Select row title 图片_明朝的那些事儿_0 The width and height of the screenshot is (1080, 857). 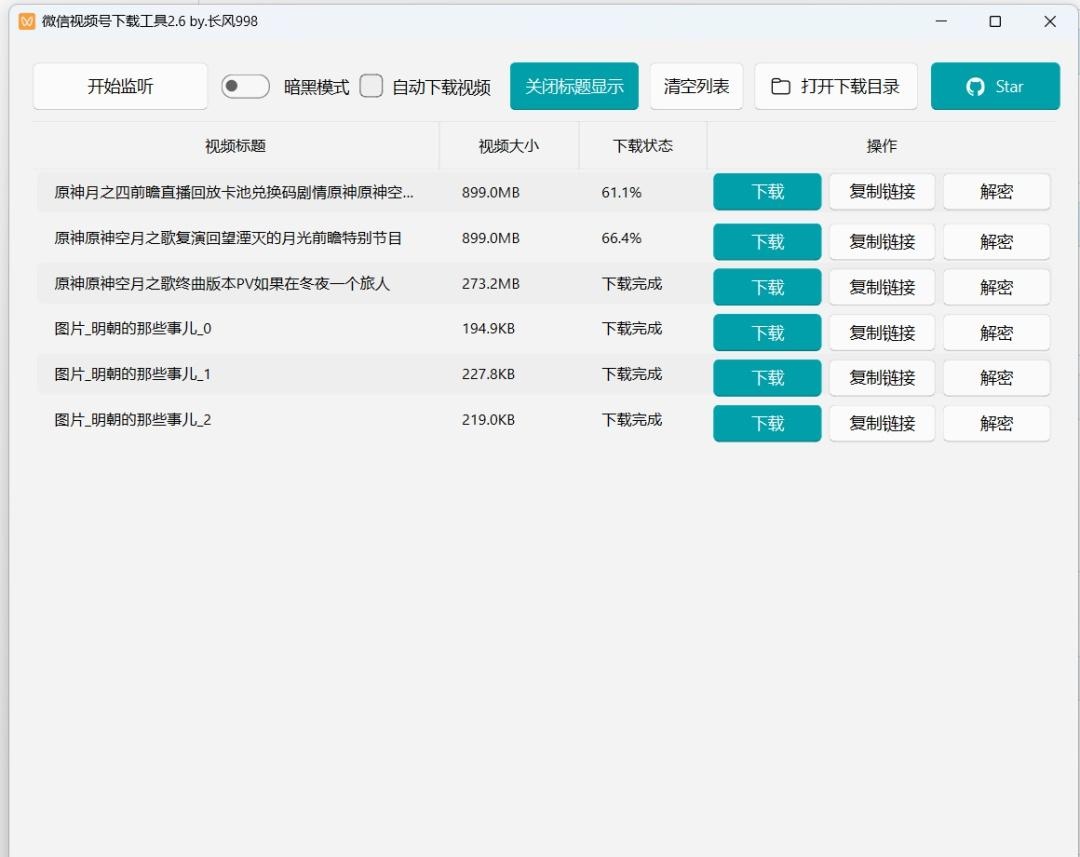132,329
